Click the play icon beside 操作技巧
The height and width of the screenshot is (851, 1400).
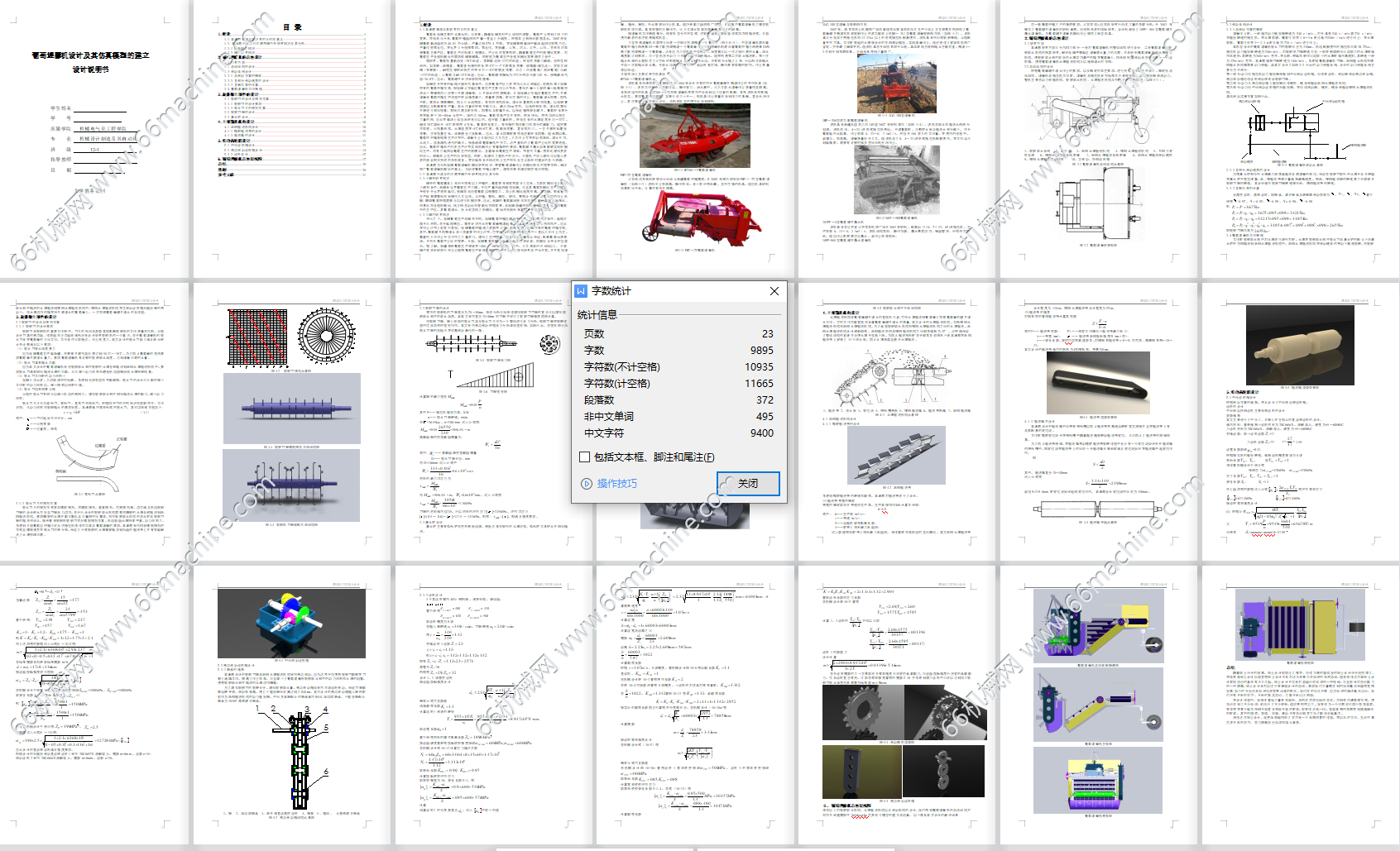click(x=587, y=484)
